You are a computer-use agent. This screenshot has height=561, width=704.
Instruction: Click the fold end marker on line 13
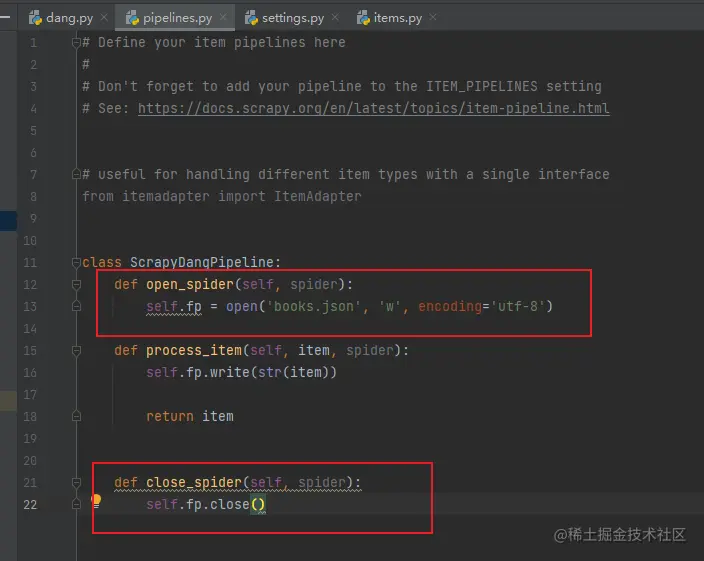click(x=76, y=306)
